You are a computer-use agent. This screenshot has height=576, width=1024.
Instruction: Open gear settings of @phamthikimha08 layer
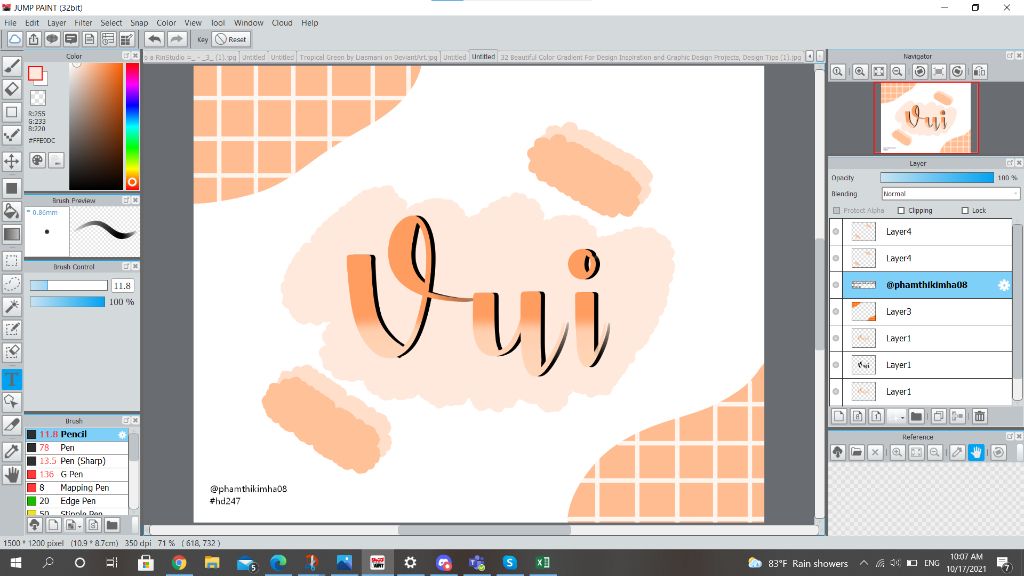[x=1004, y=285]
